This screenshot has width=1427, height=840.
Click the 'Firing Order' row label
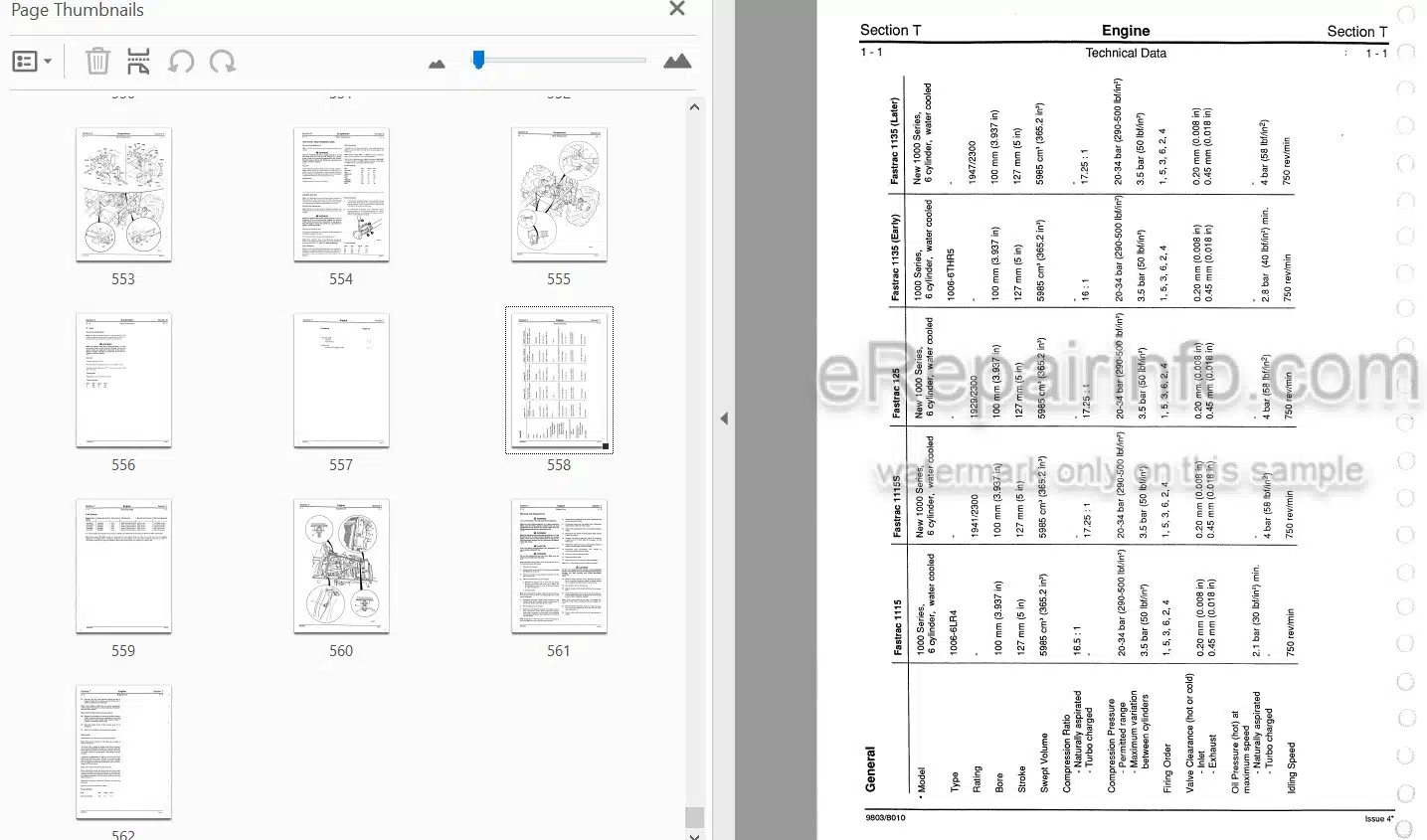point(1168,767)
